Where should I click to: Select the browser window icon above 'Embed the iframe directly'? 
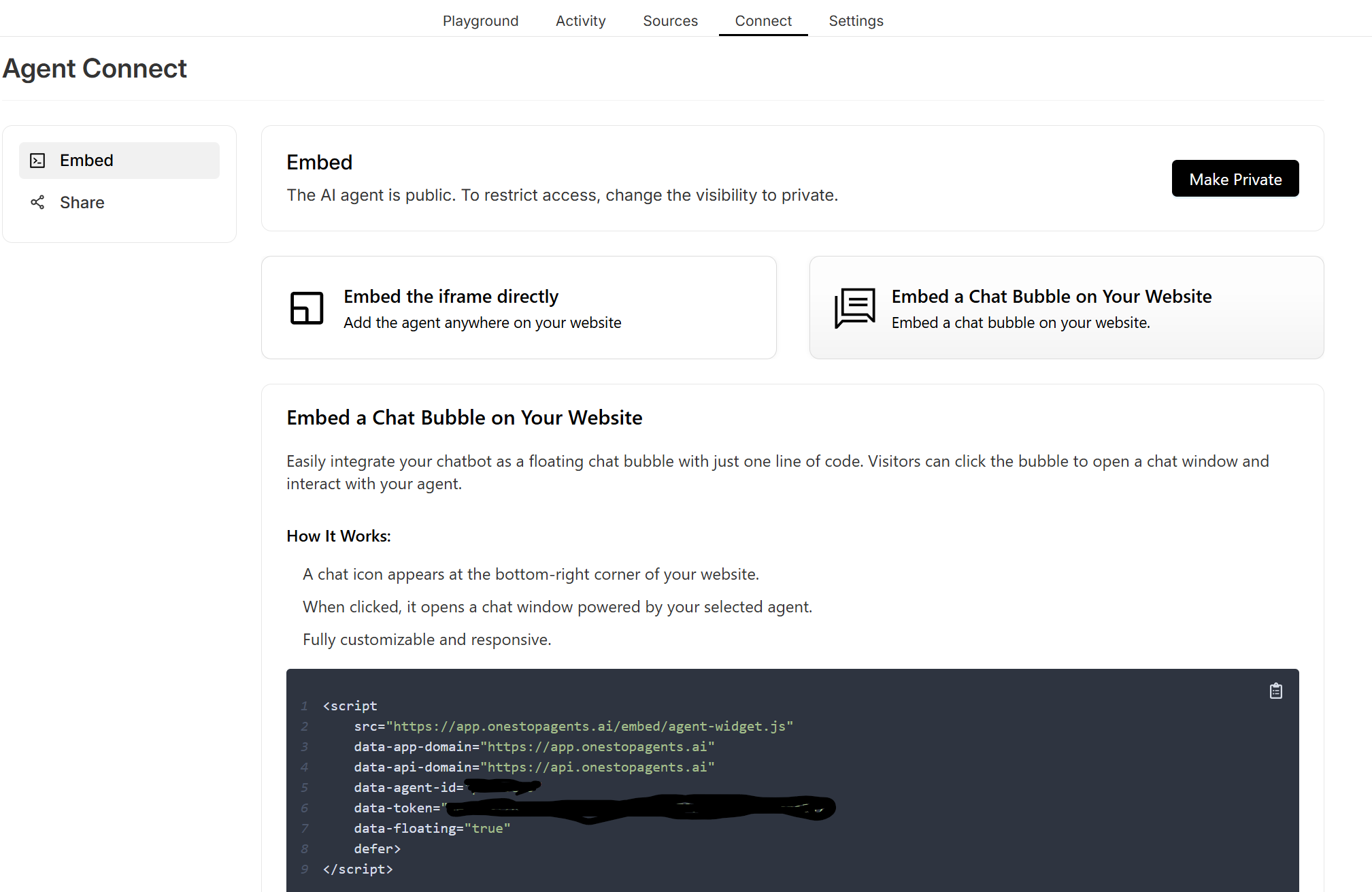tap(305, 308)
